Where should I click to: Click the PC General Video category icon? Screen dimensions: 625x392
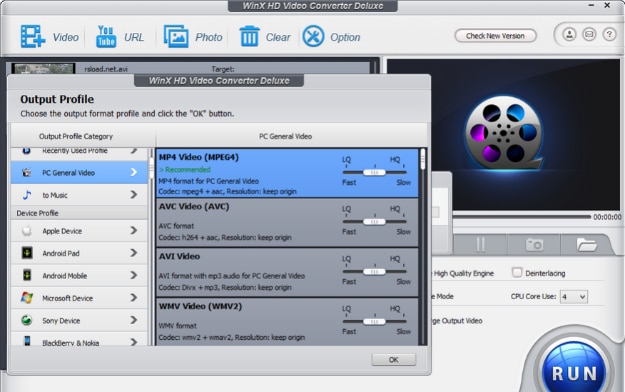pos(27,173)
